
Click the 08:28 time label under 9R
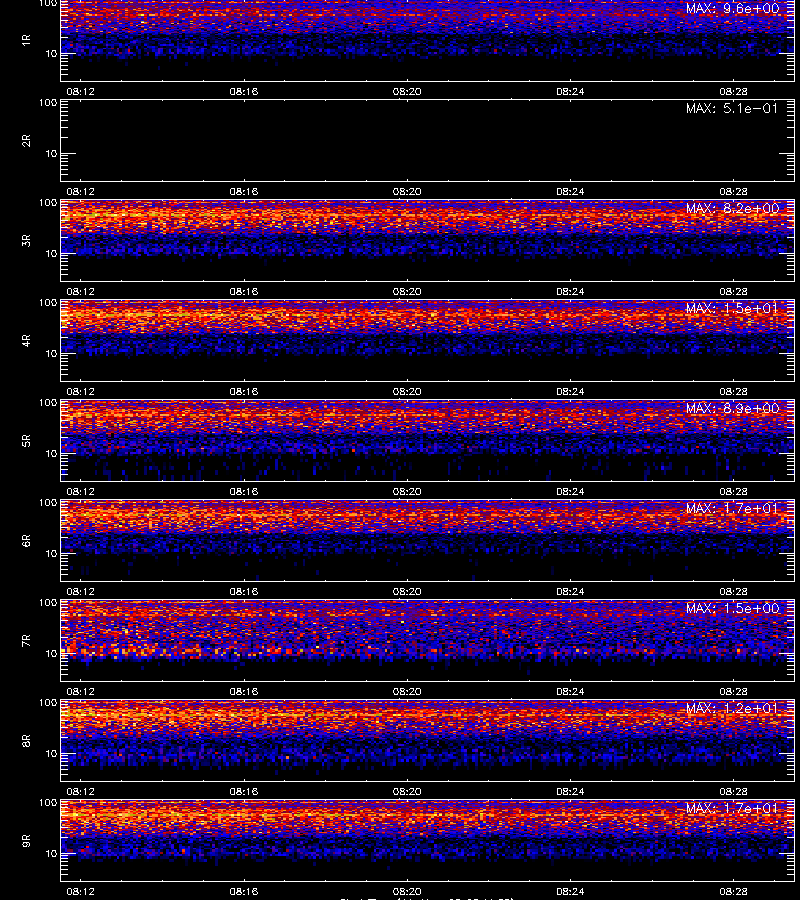coord(733,891)
